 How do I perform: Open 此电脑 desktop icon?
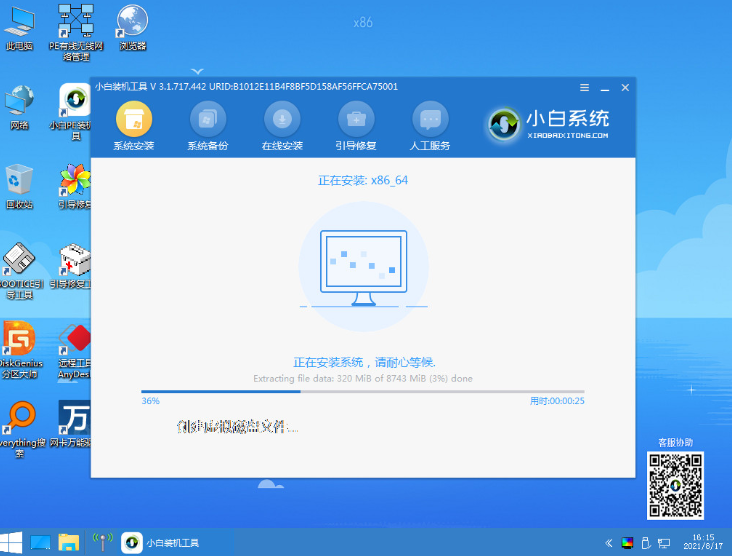[19, 28]
